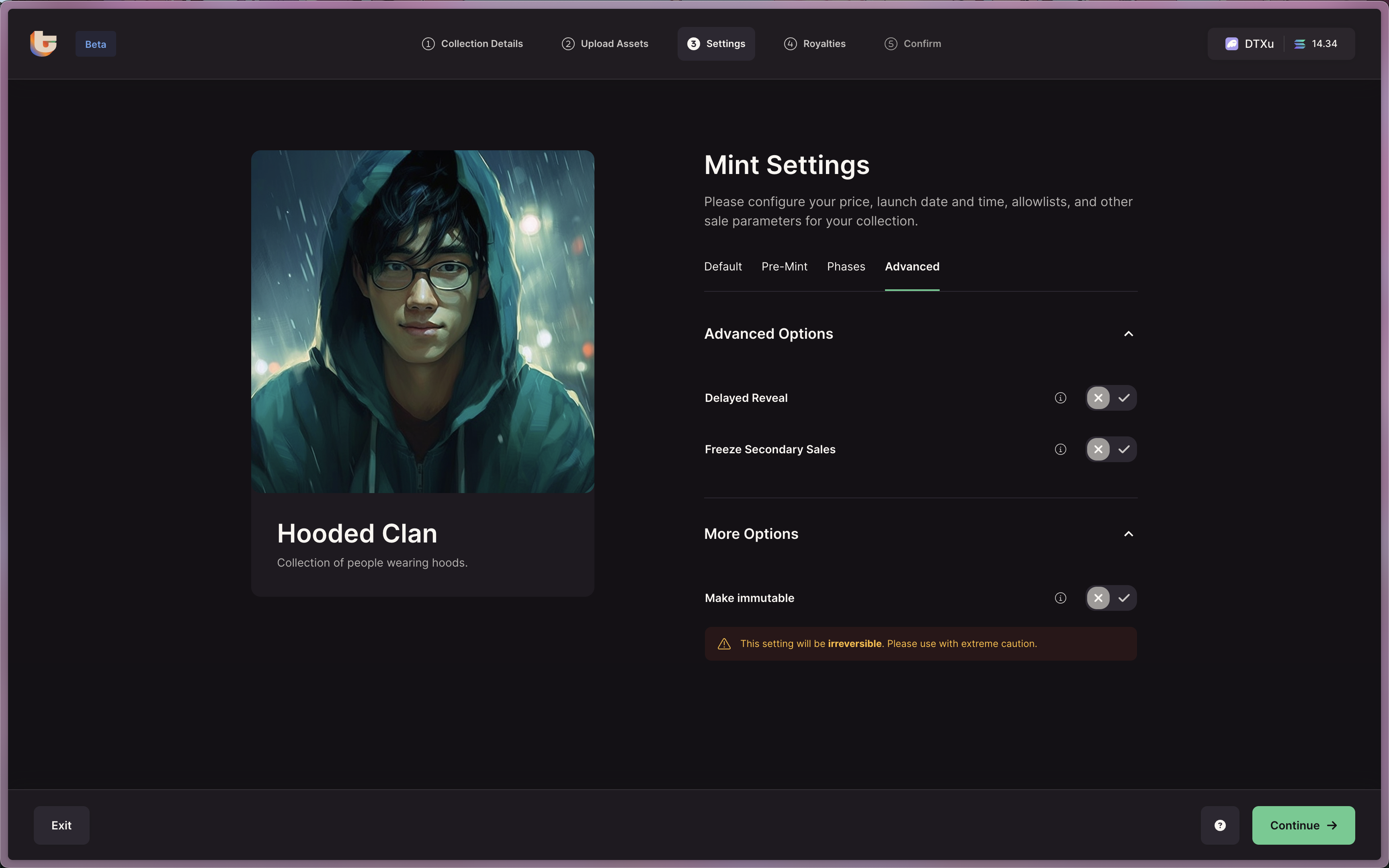This screenshot has height=868, width=1389.
Task: Turn on the Make immutable toggle
Action: pyautogui.click(x=1123, y=598)
